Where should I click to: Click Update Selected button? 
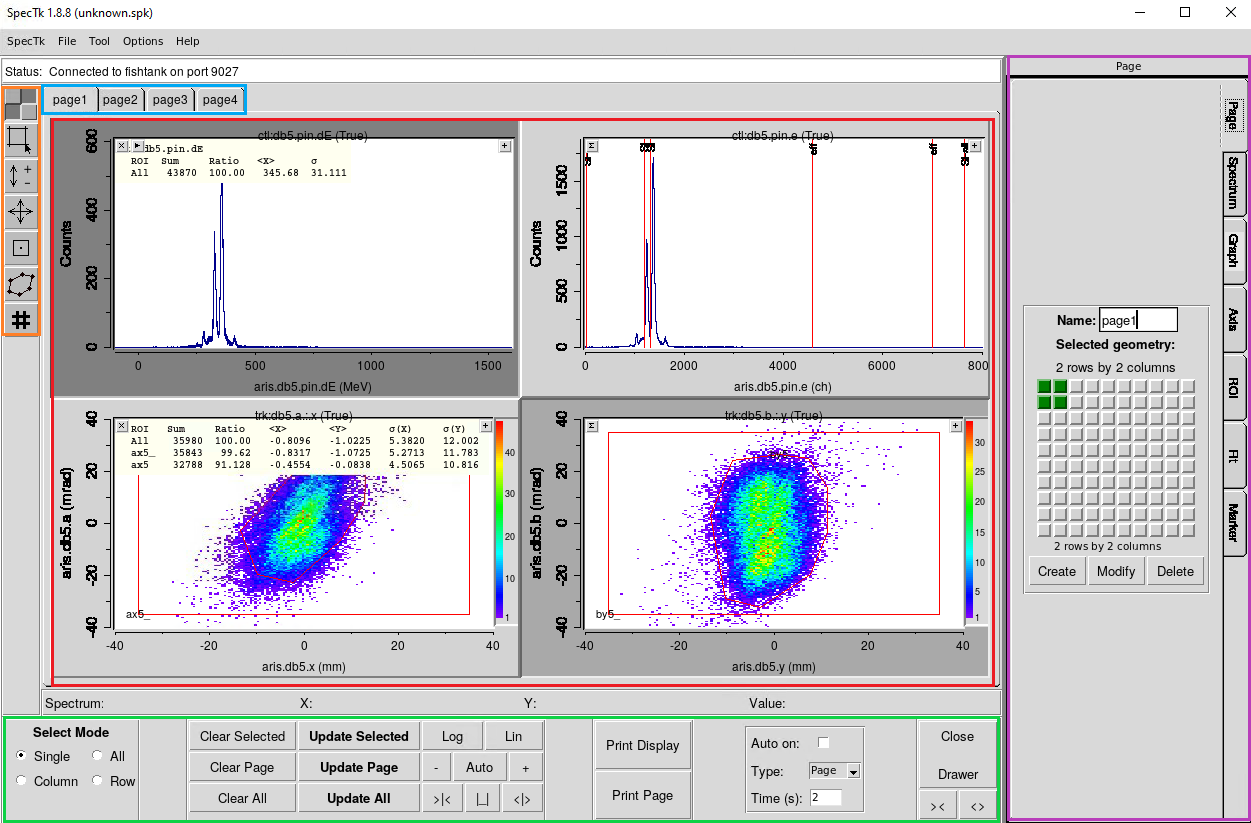coord(358,736)
